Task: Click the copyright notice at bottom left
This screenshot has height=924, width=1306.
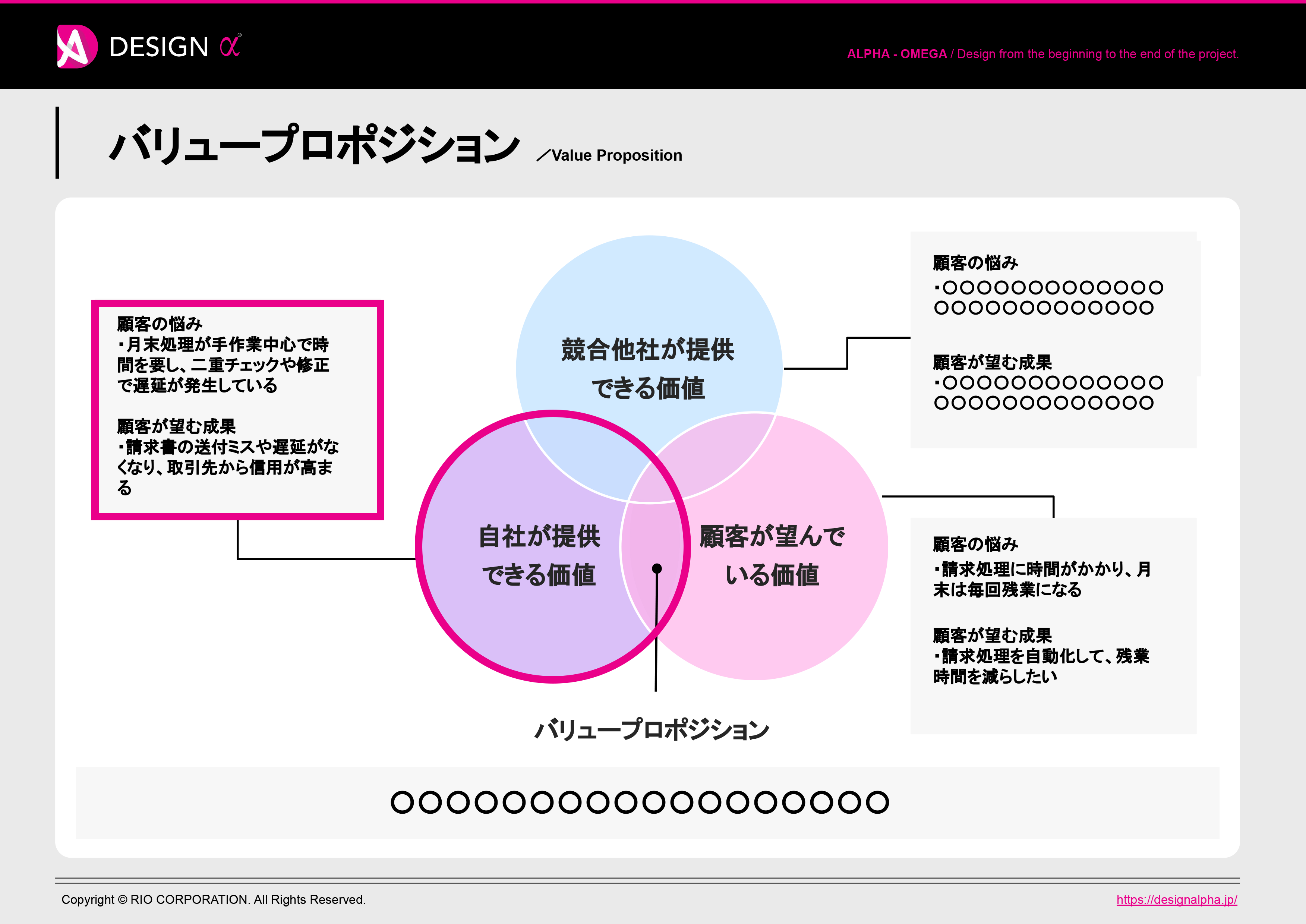Action: point(214,900)
